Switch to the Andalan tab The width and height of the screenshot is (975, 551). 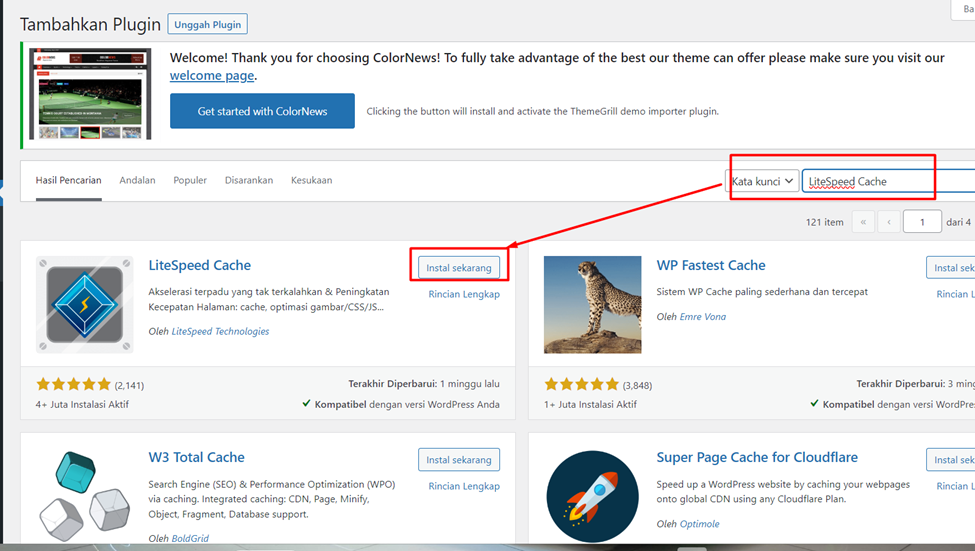tap(137, 180)
